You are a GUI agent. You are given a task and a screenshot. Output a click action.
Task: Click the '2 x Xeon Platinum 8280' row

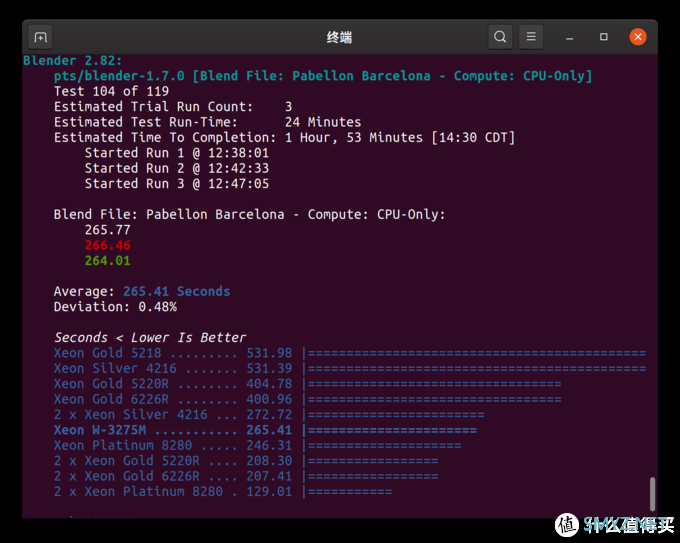(223, 491)
